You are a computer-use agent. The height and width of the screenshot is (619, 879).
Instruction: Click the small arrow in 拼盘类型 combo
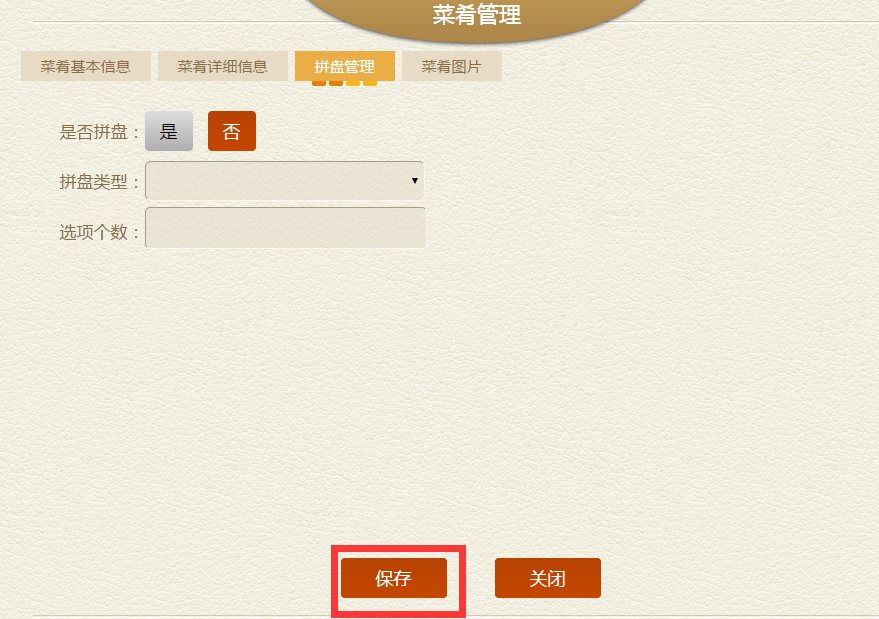(x=415, y=181)
